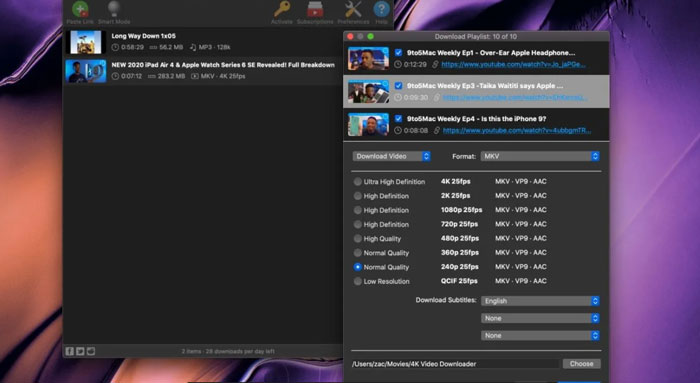Screen dimensions: 700x383
Task: Uncheck the 9to5Mac Weekly Ep4 checkbox
Action: click(x=398, y=119)
